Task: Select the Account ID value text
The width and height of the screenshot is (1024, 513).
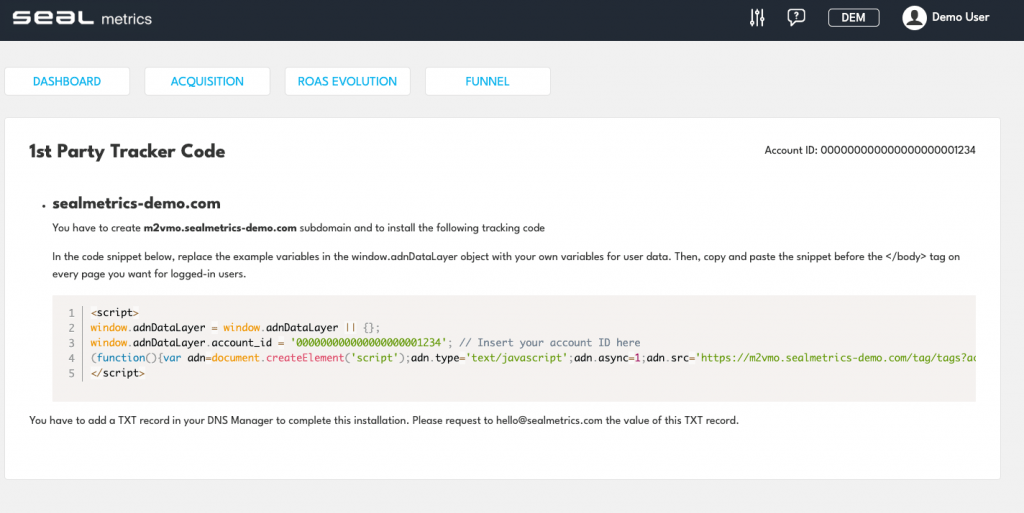Action: point(898,150)
